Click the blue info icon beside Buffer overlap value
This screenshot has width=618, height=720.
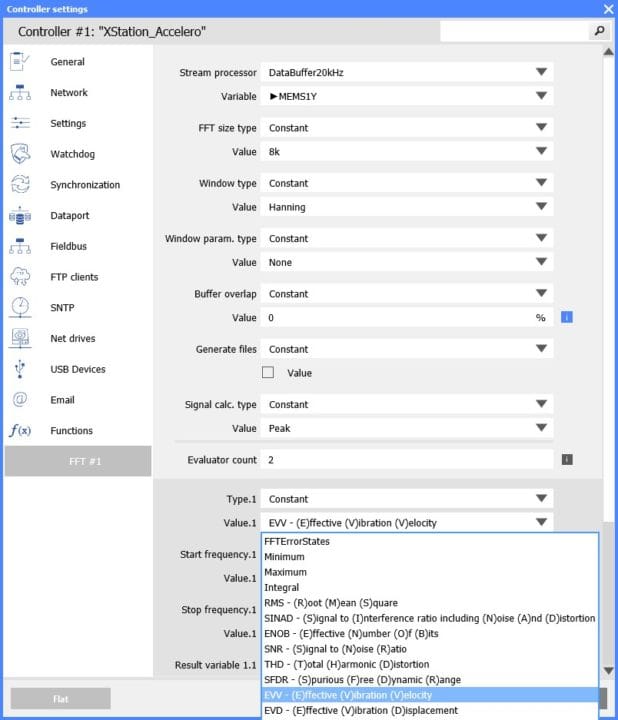(567, 317)
